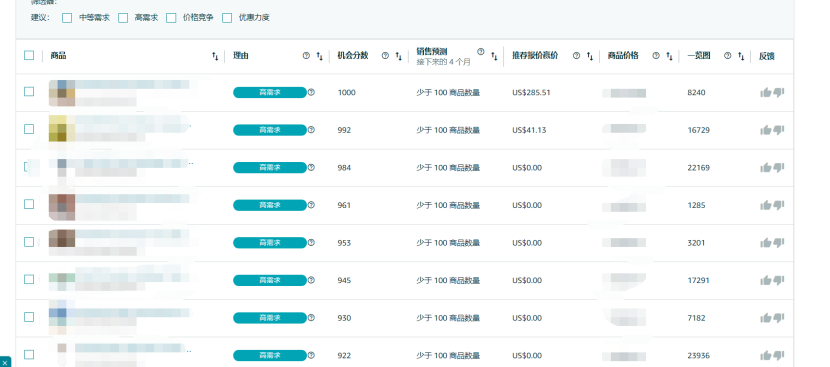Thumbs down the row with 22169

[x=778, y=168]
